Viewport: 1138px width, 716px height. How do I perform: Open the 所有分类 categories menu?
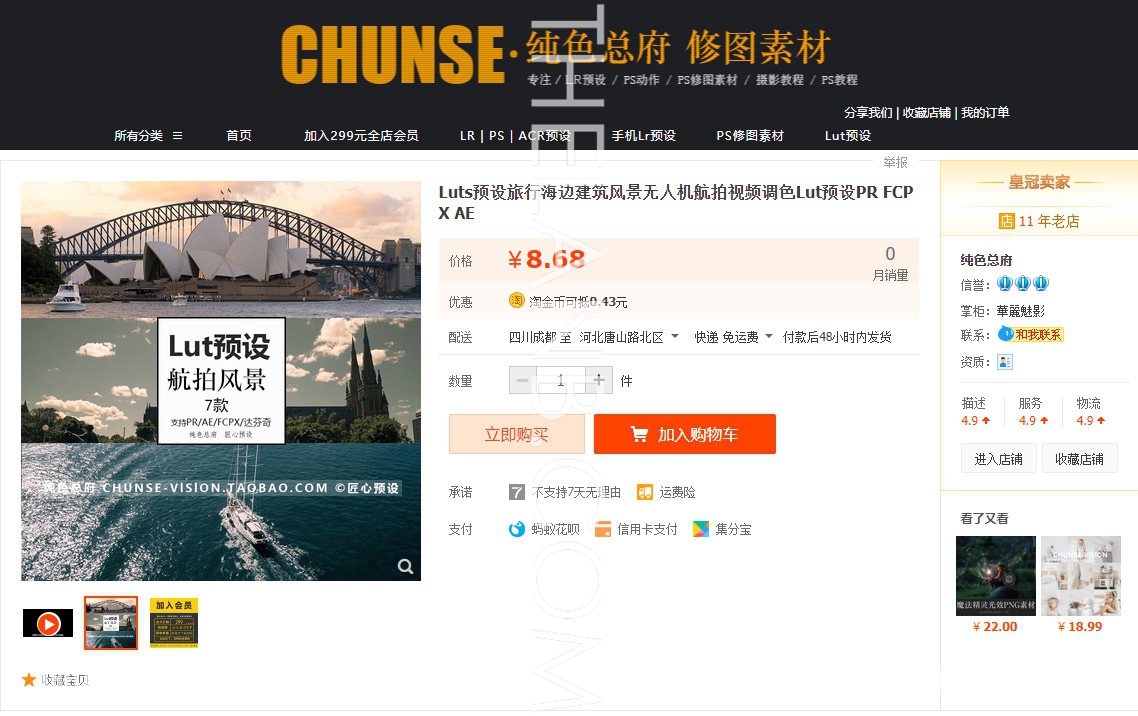(x=148, y=136)
